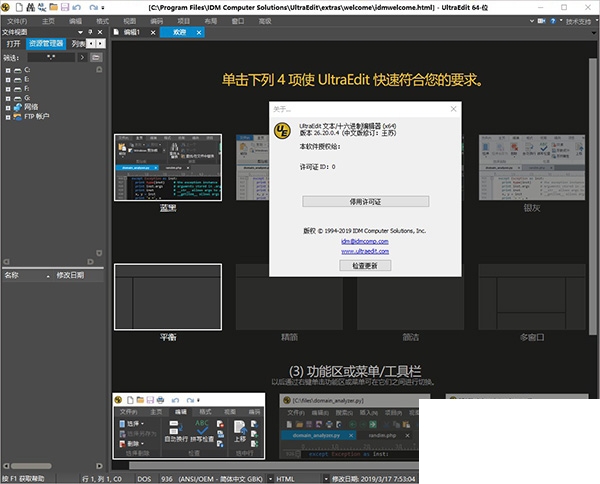Image resolution: width=600 pixels, height=484 pixels.
Task: Switch to the 列表 file view tab
Action: pos(78,44)
